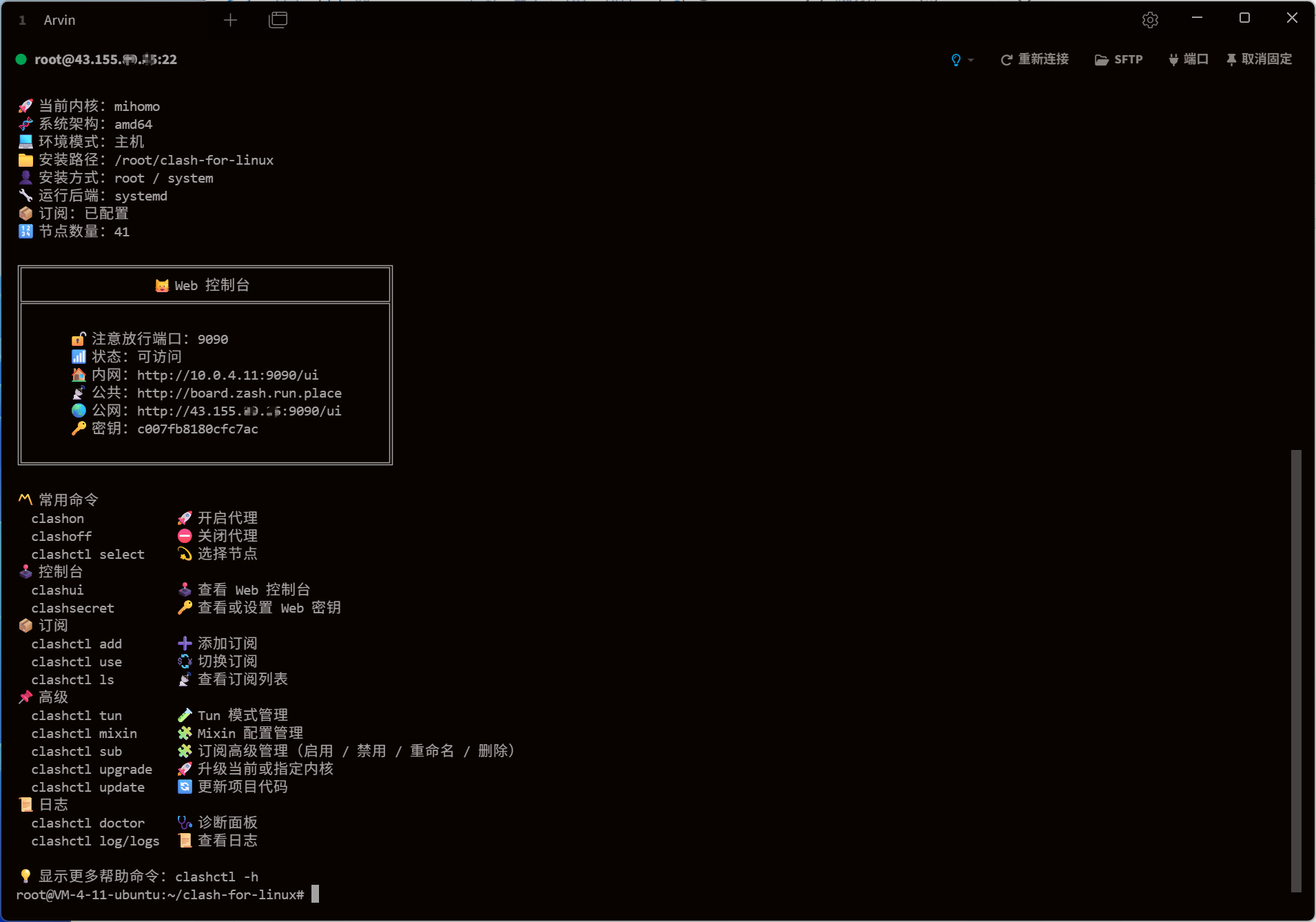Switch to the Arvin tab
1316x922 pixels.
pos(59,20)
